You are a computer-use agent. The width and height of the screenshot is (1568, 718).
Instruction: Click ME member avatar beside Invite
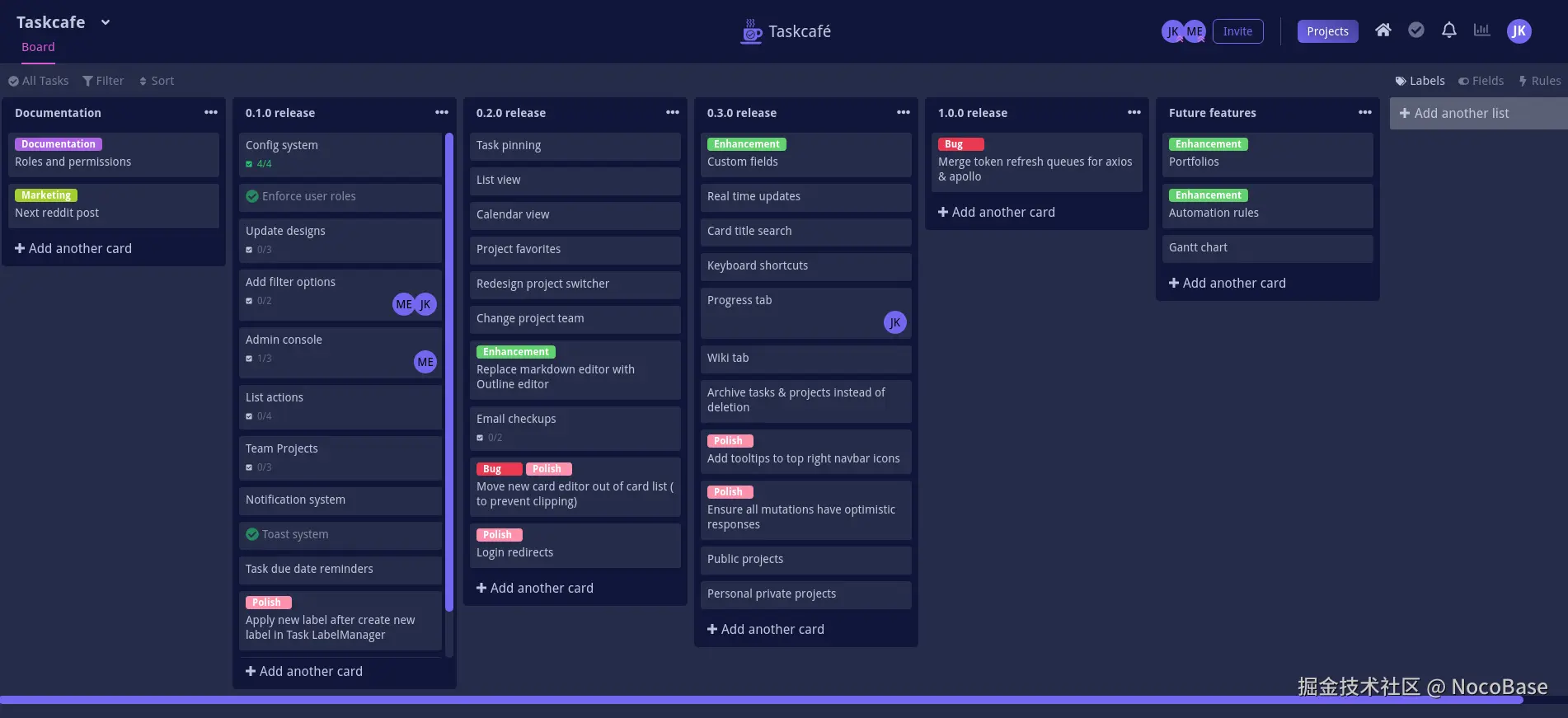point(1194,31)
